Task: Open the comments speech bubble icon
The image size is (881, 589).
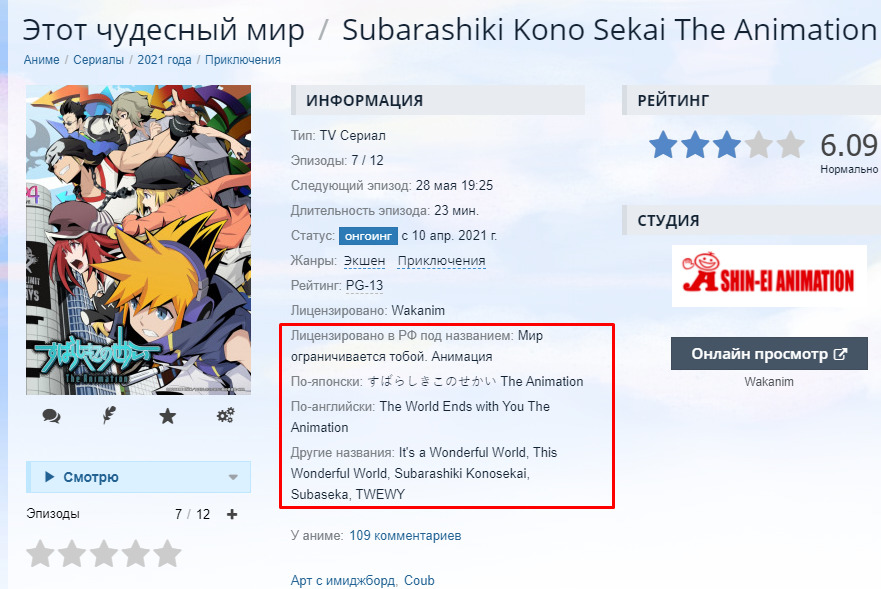Action: (x=51, y=416)
